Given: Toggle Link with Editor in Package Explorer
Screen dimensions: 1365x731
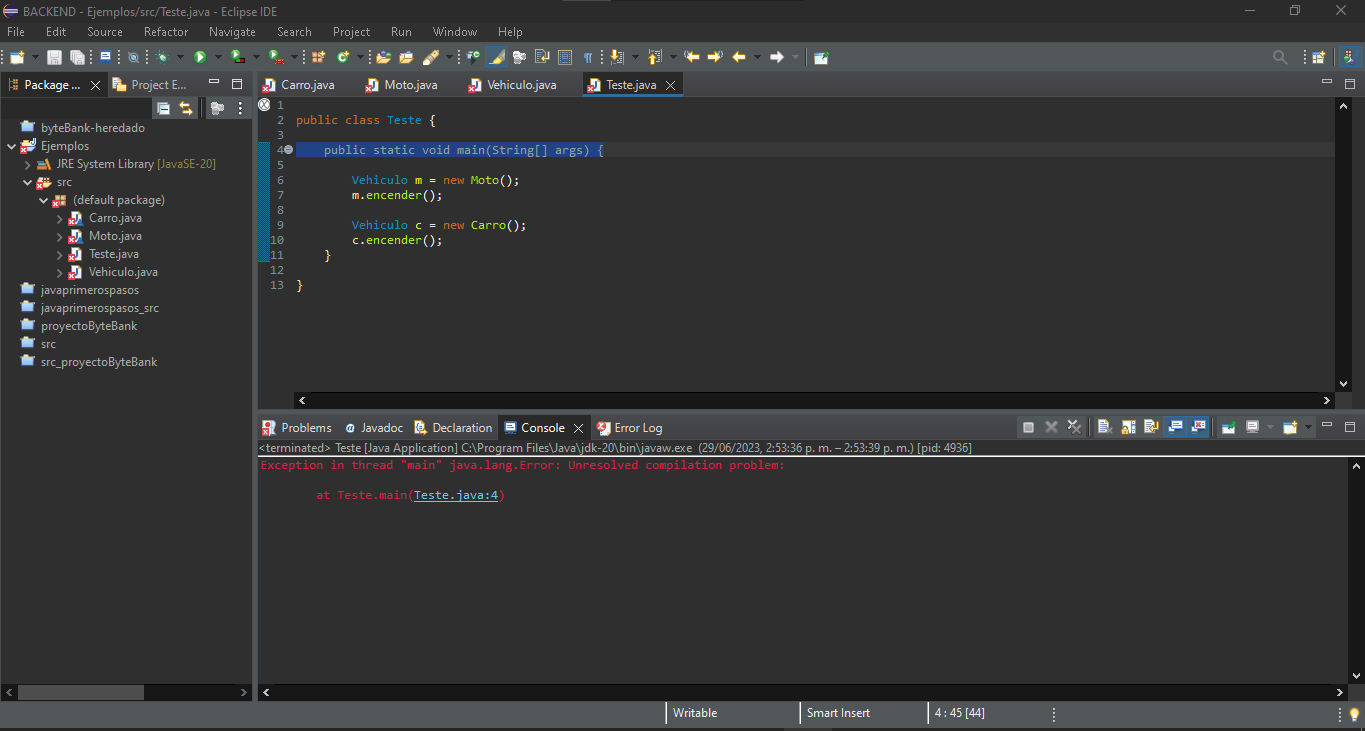Looking at the screenshot, I should pos(186,108).
